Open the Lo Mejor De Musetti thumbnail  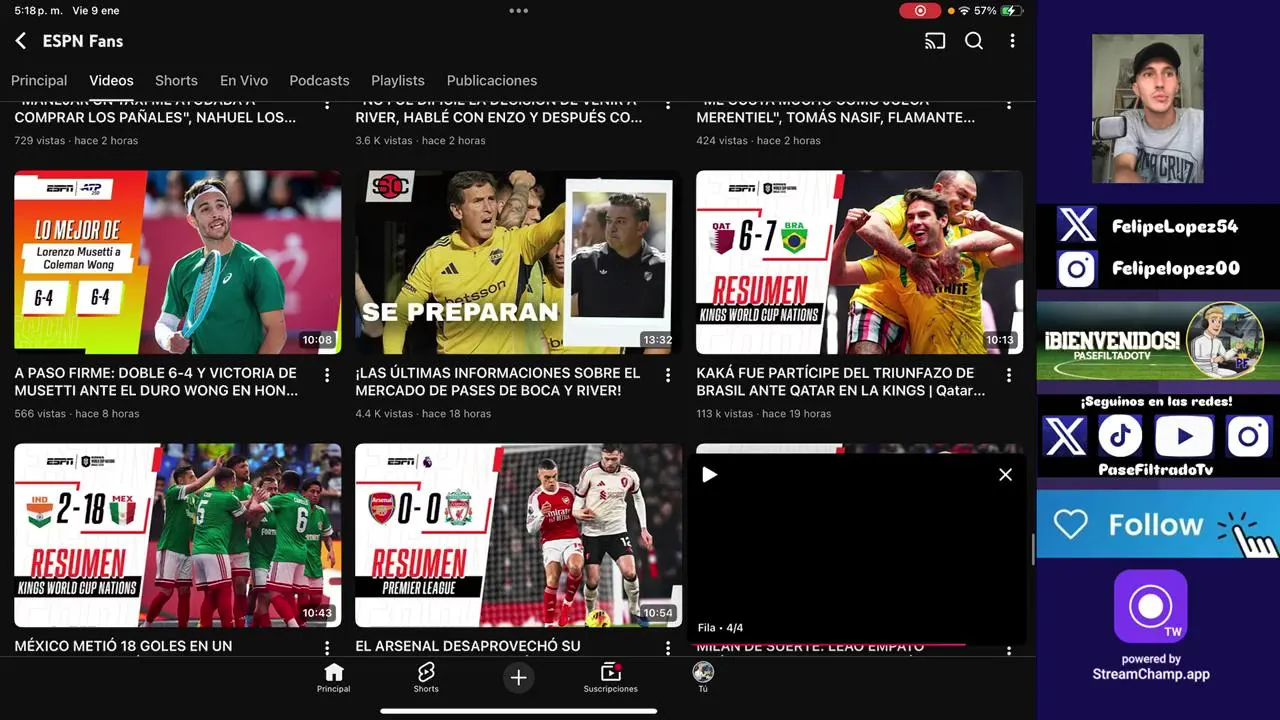point(177,262)
